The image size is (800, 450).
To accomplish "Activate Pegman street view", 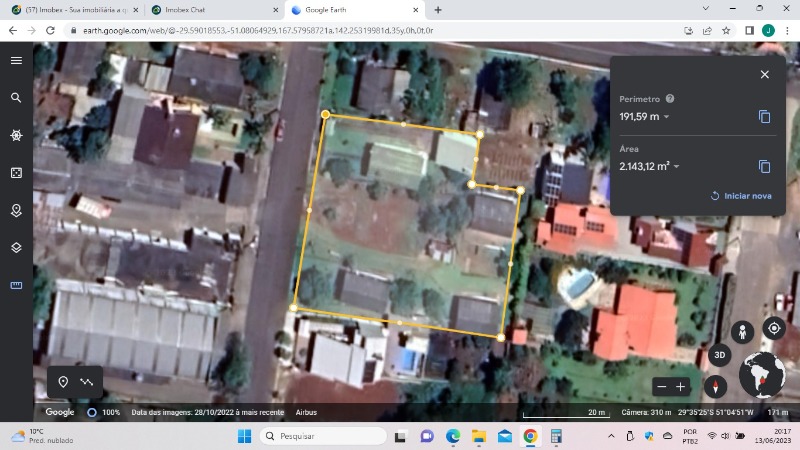I will tap(742, 333).
